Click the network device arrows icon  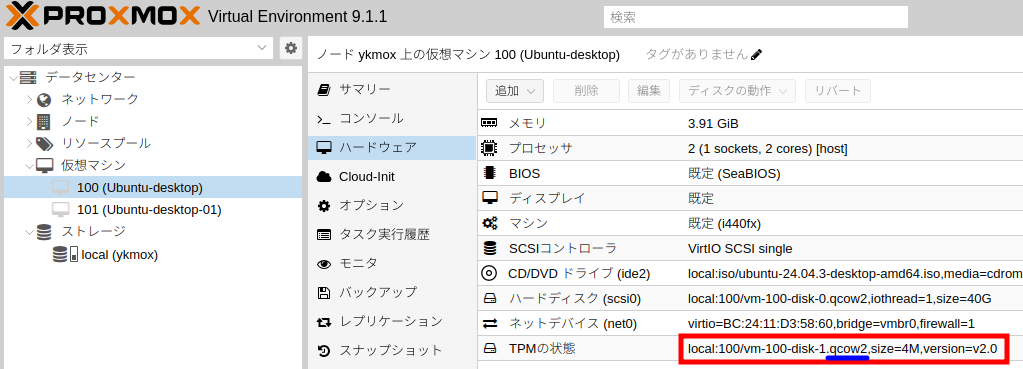[x=489, y=323]
